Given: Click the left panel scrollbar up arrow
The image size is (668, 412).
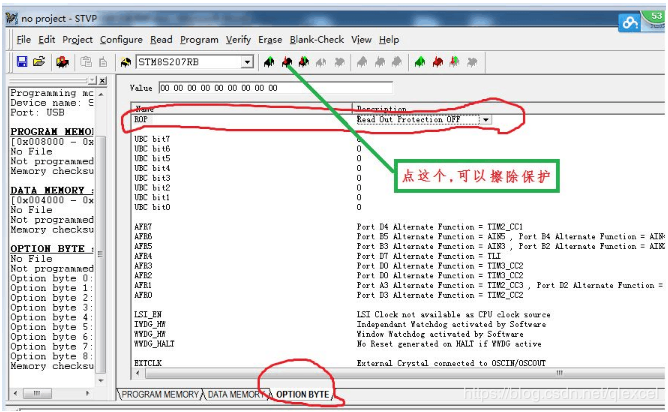Looking at the screenshot, I should click(101, 94).
